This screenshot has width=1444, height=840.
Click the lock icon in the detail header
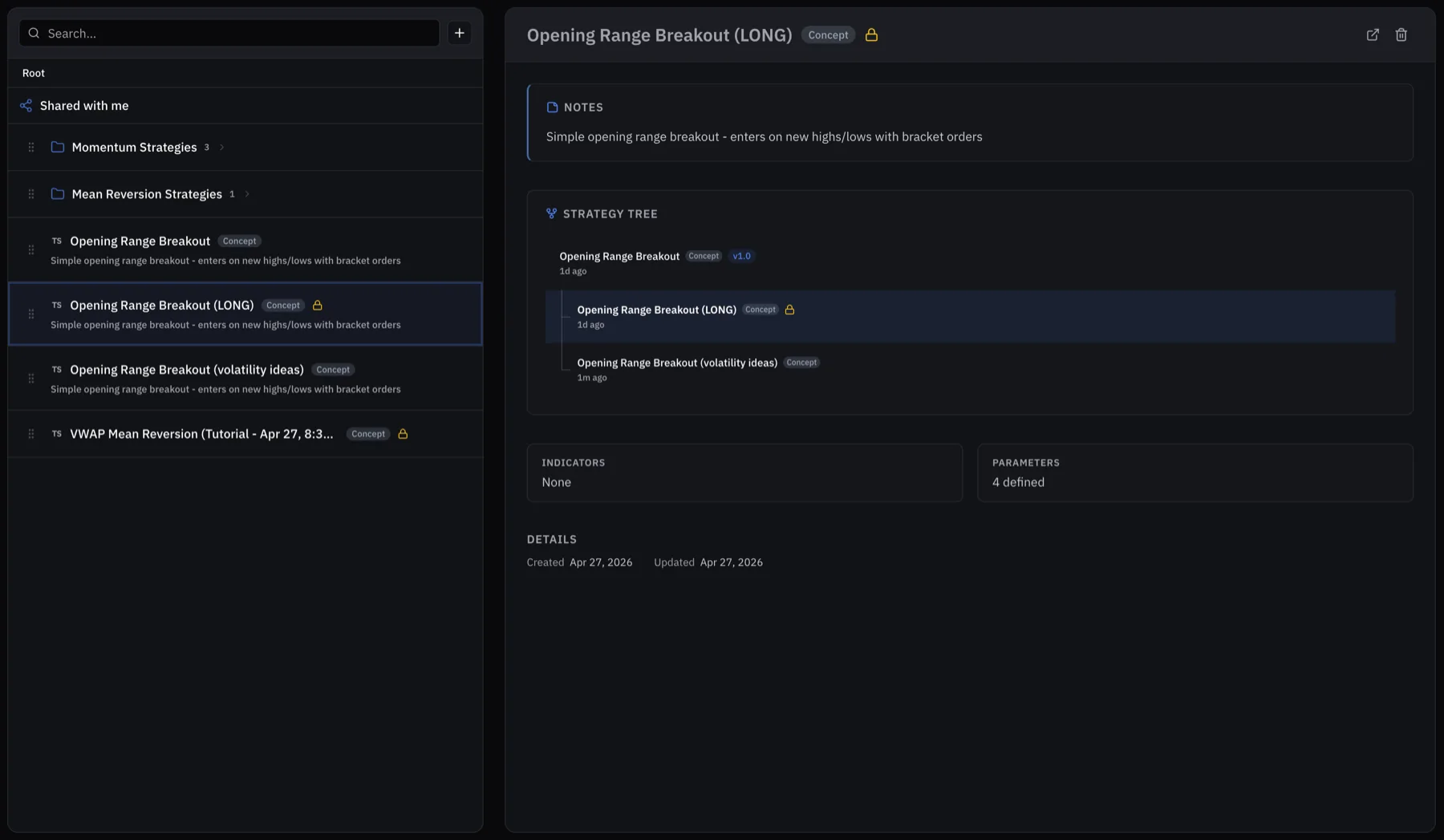click(x=871, y=34)
